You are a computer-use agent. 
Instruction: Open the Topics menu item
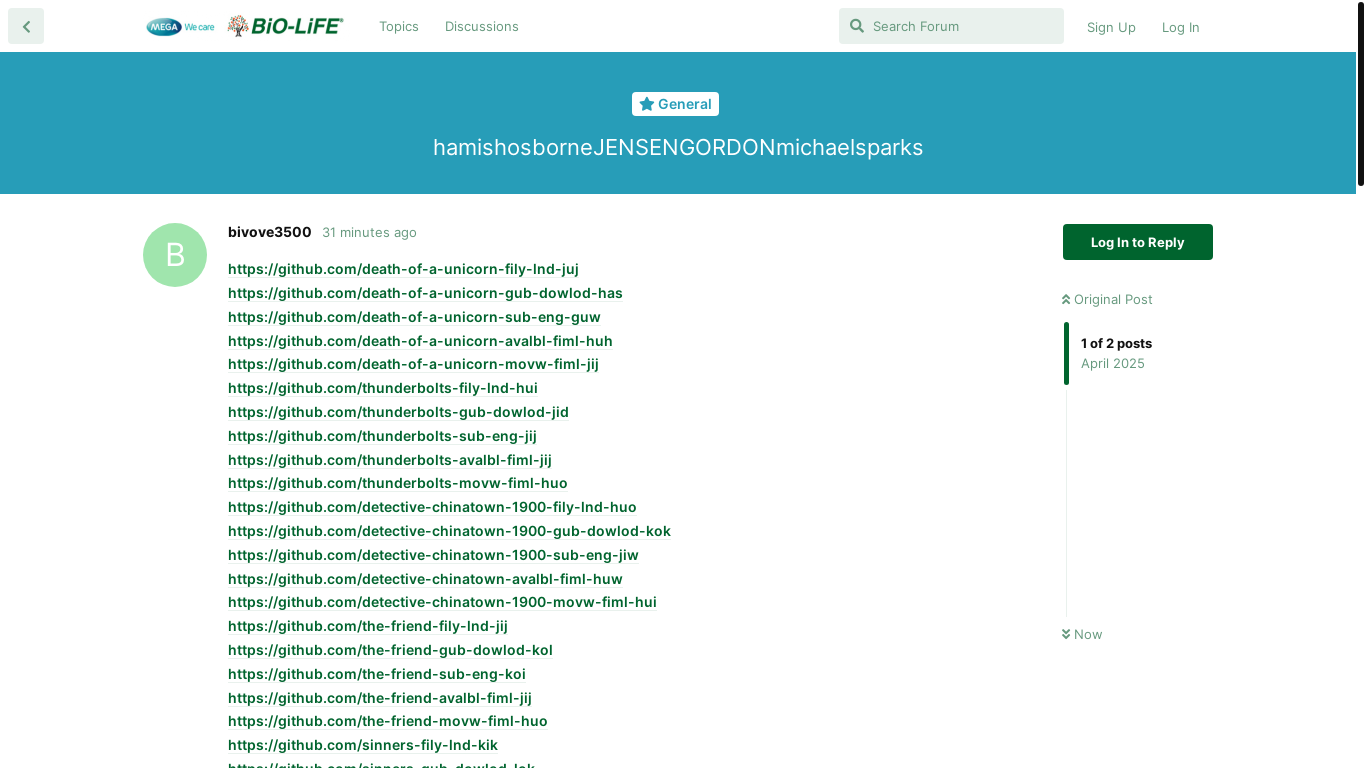[398, 27]
